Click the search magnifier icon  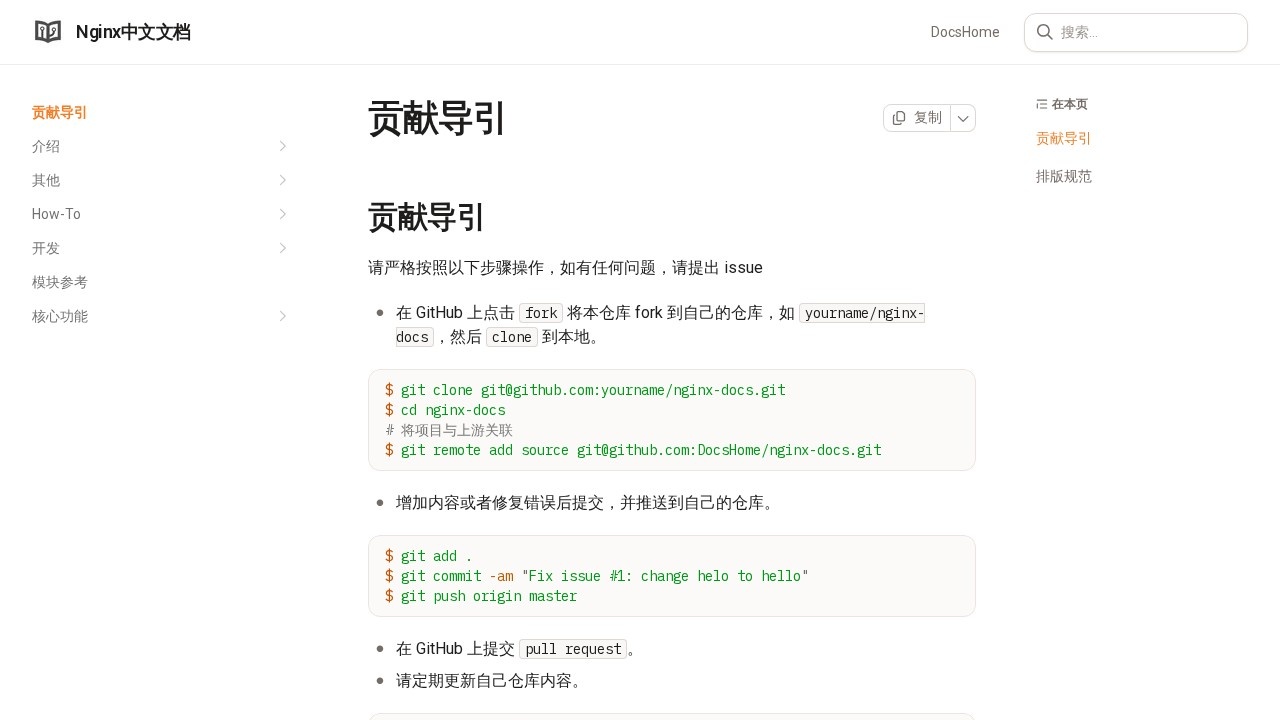pos(1044,32)
